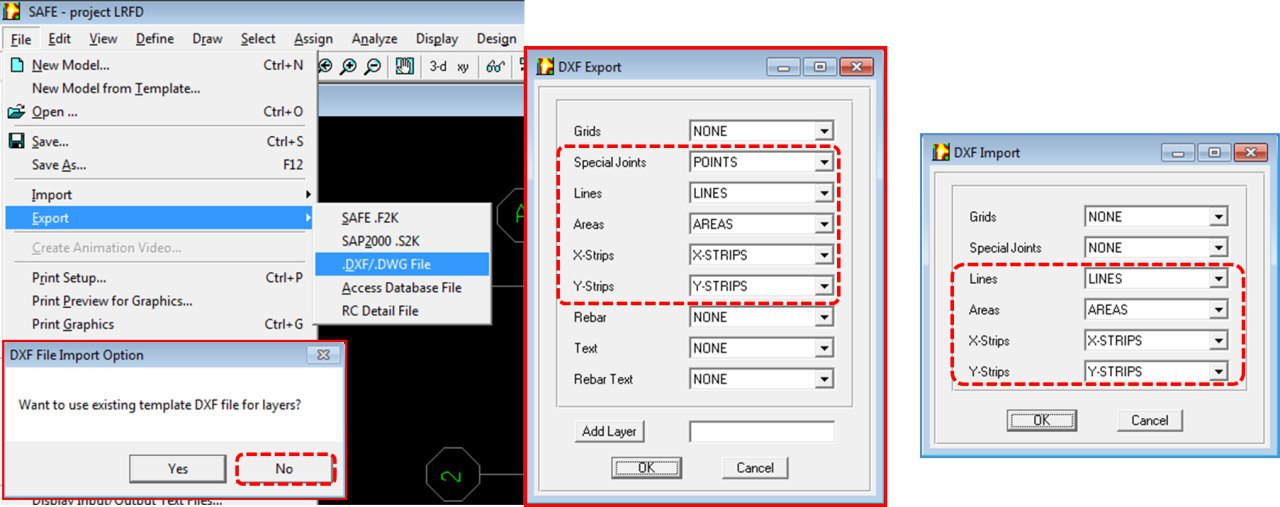The image size is (1280, 507).
Task: Switch to xy plan view toolbar button
Action: click(463, 67)
